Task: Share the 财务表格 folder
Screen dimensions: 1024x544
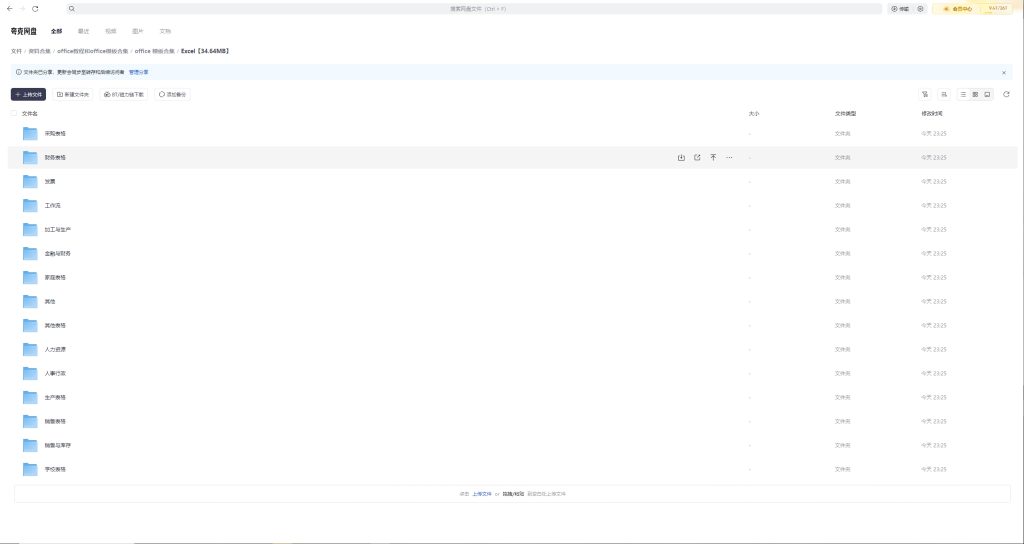Action: (x=697, y=157)
